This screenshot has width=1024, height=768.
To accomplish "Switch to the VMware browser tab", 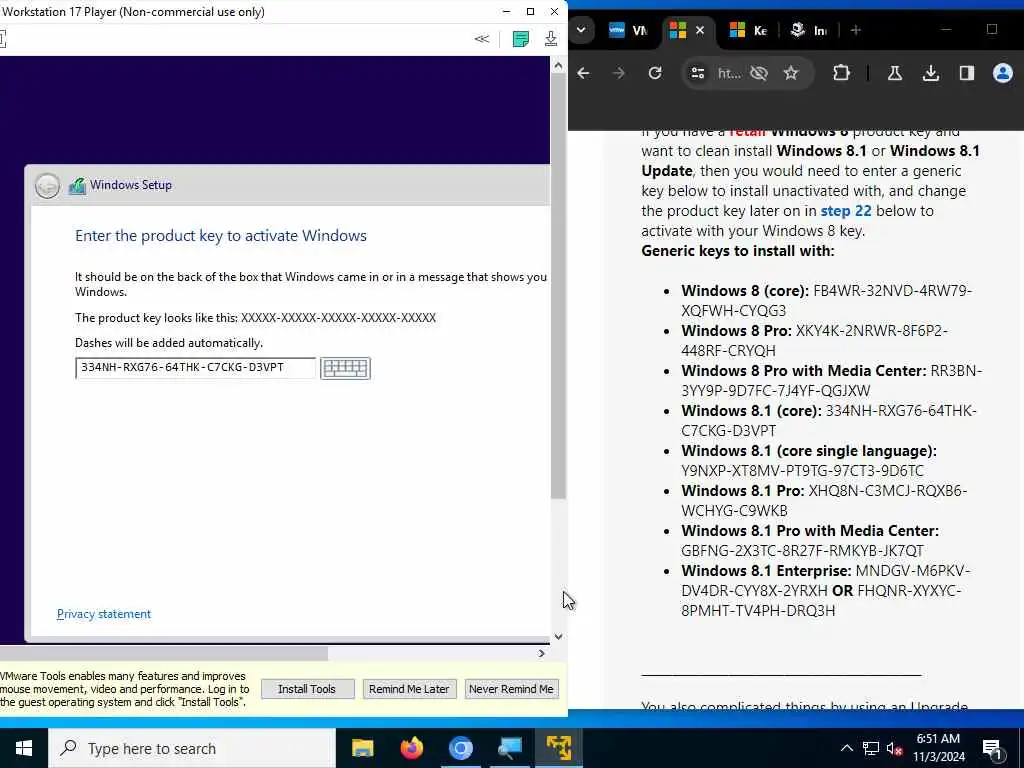I will point(628,30).
